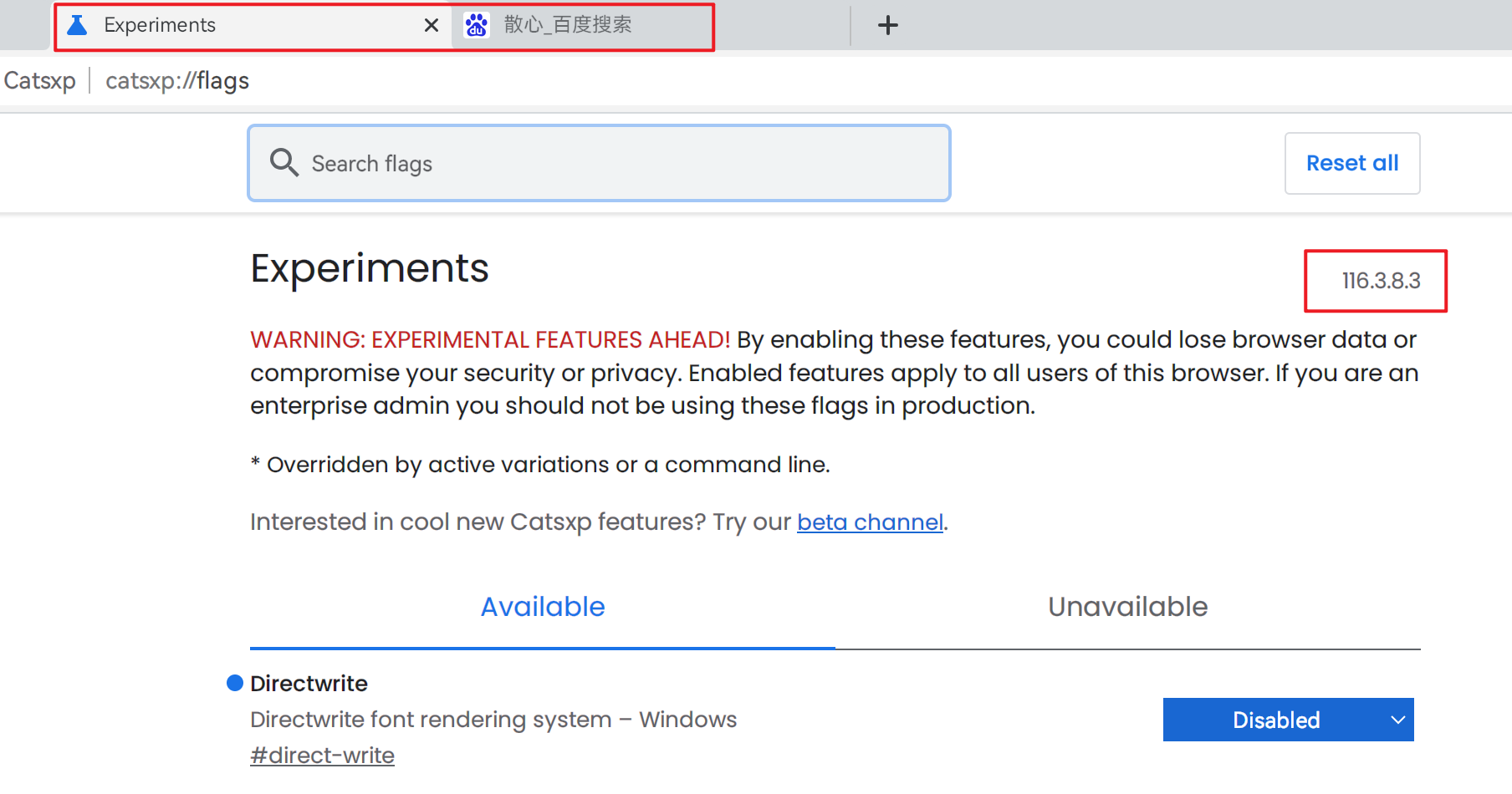This screenshot has width=1512, height=794.
Task: Click the Catsxp label in address bar
Action: click(x=39, y=80)
